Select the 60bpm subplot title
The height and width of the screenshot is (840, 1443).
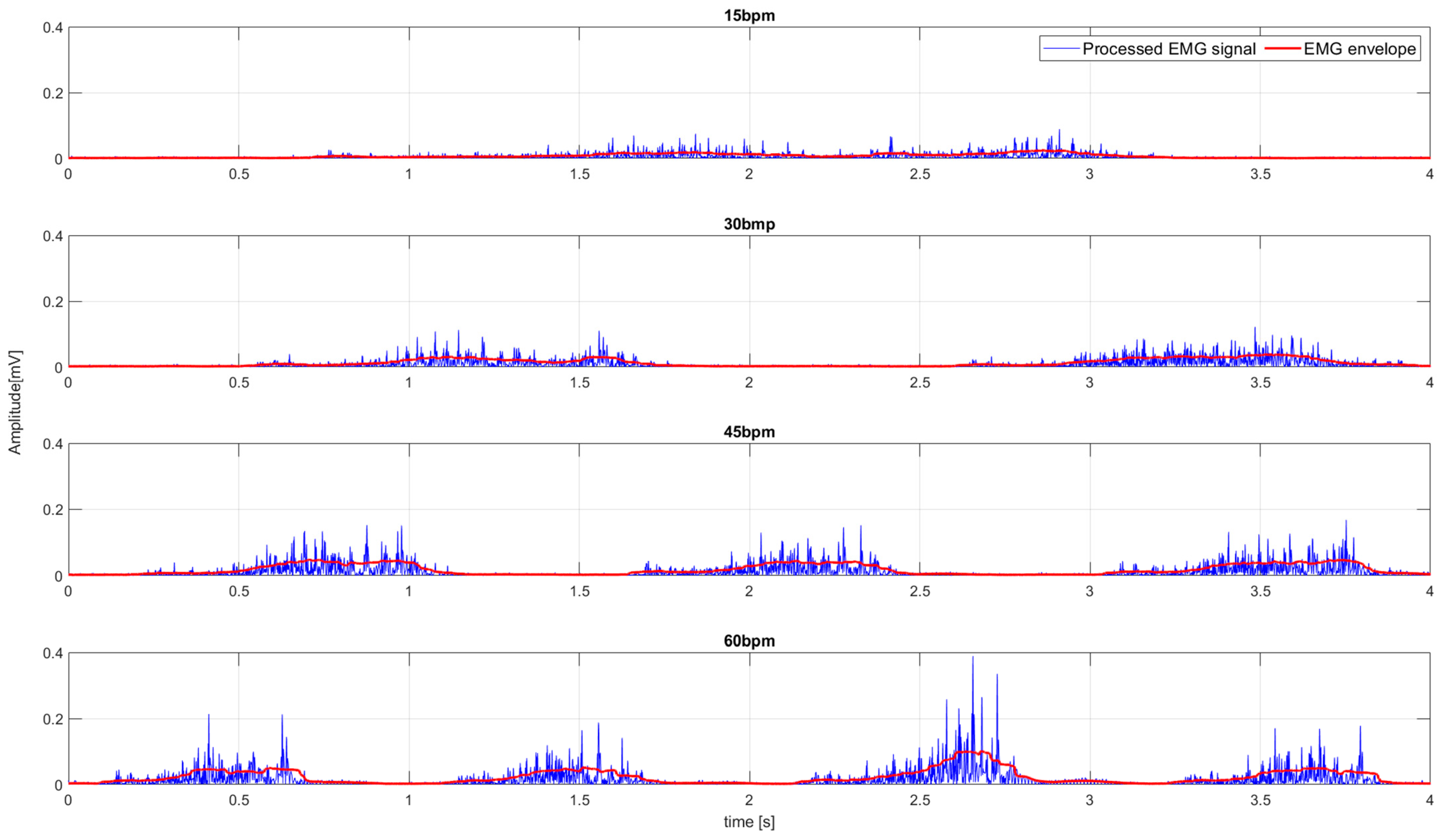tap(749, 641)
